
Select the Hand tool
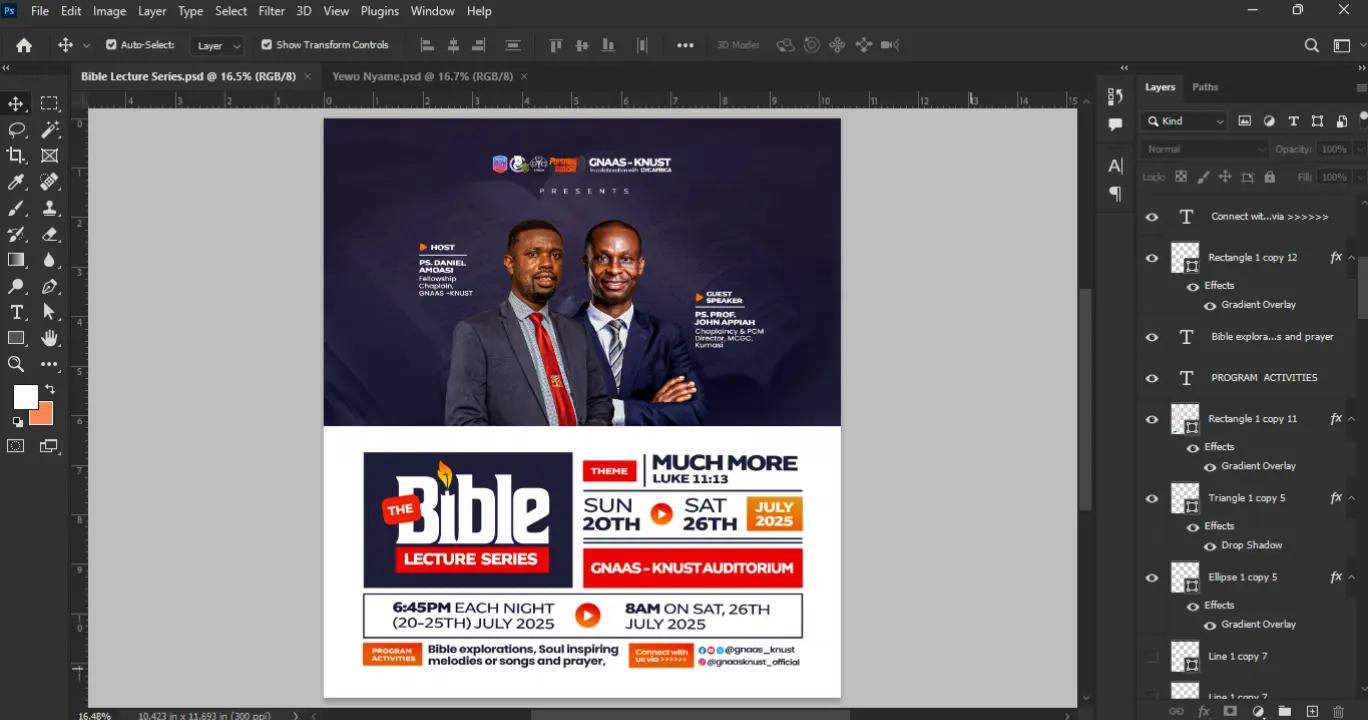point(49,338)
